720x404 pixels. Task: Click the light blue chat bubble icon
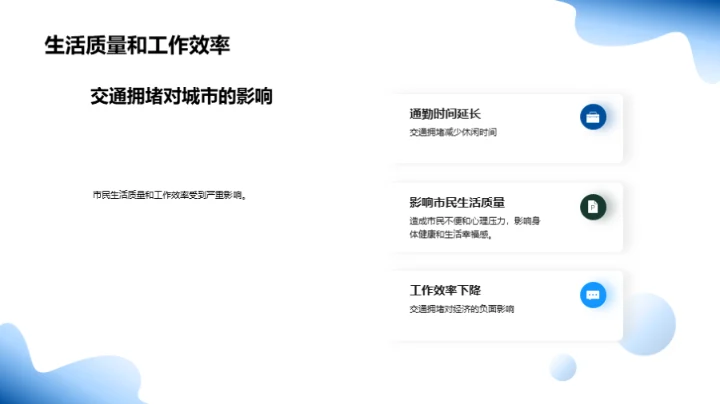pos(593,294)
